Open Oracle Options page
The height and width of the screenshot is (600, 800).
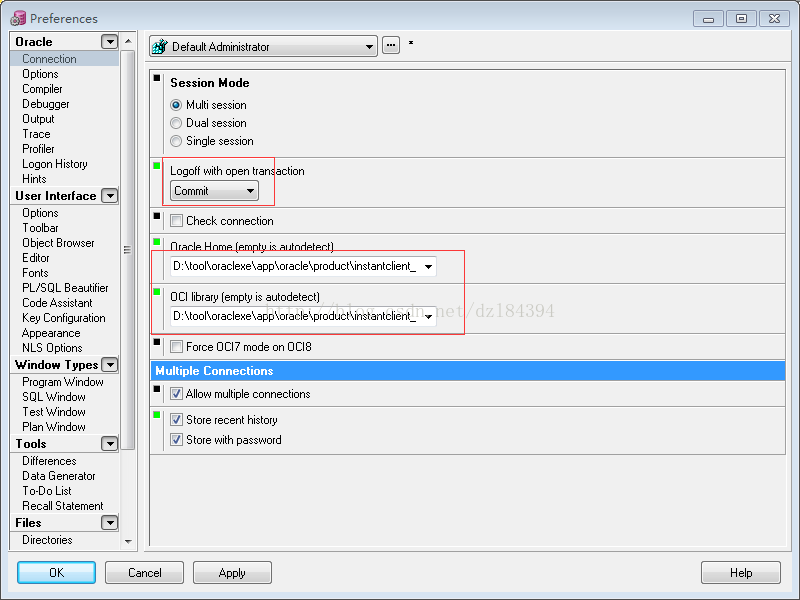(x=40, y=74)
